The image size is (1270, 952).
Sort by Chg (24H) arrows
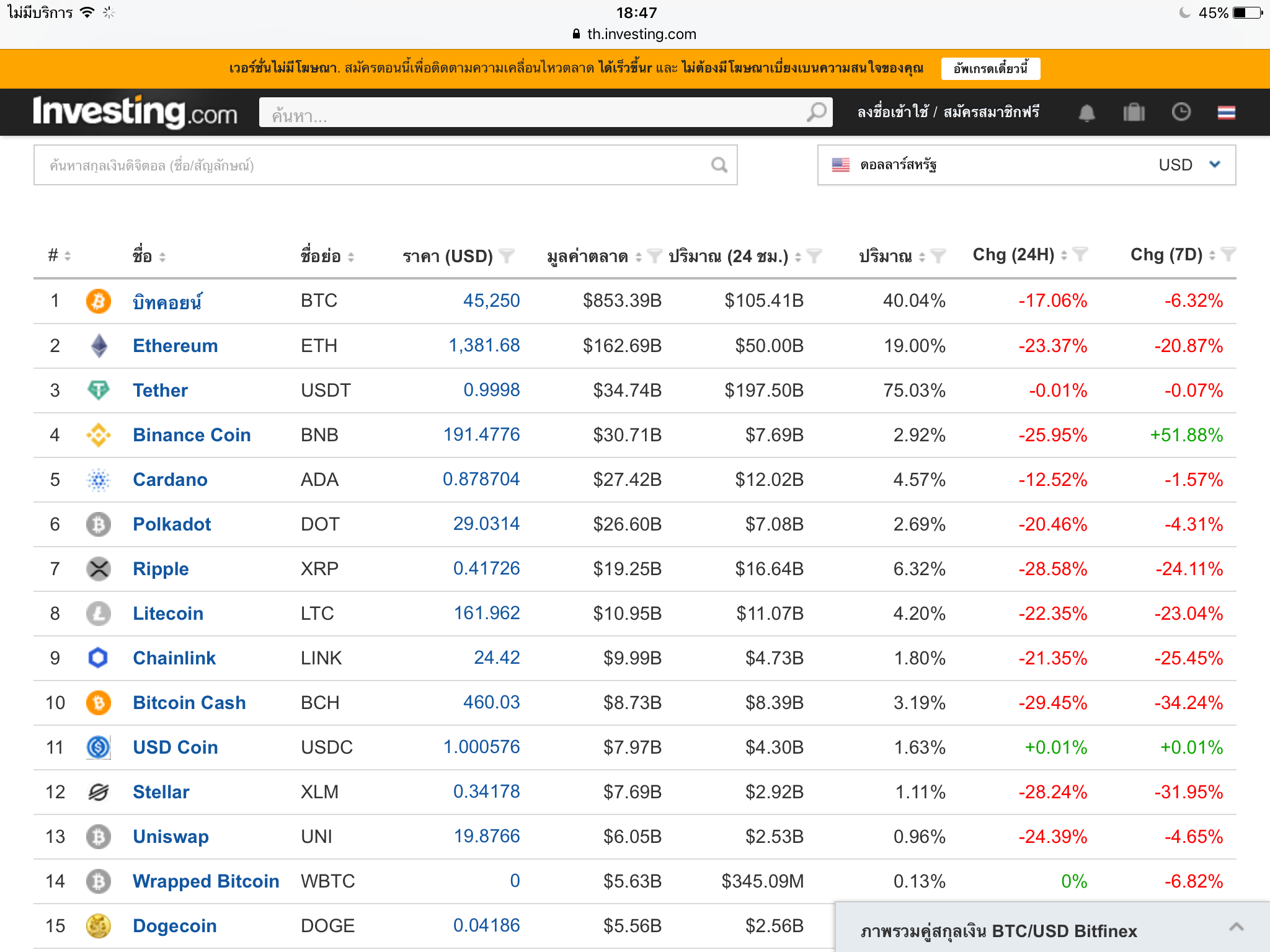pos(1064,255)
